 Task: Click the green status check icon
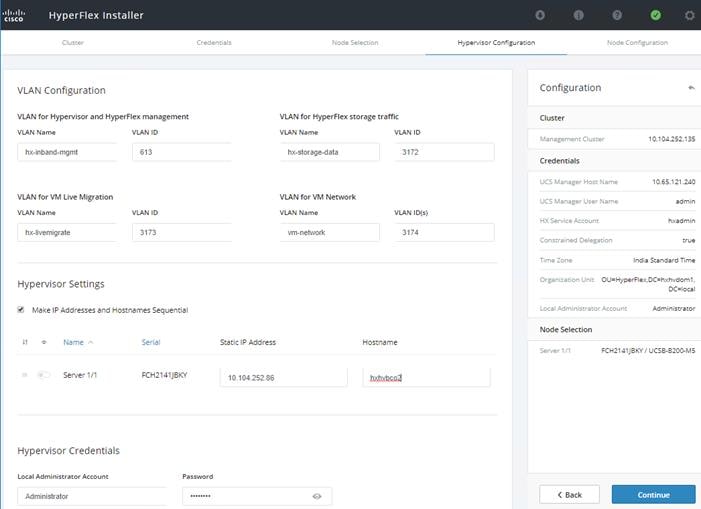tap(655, 15)
